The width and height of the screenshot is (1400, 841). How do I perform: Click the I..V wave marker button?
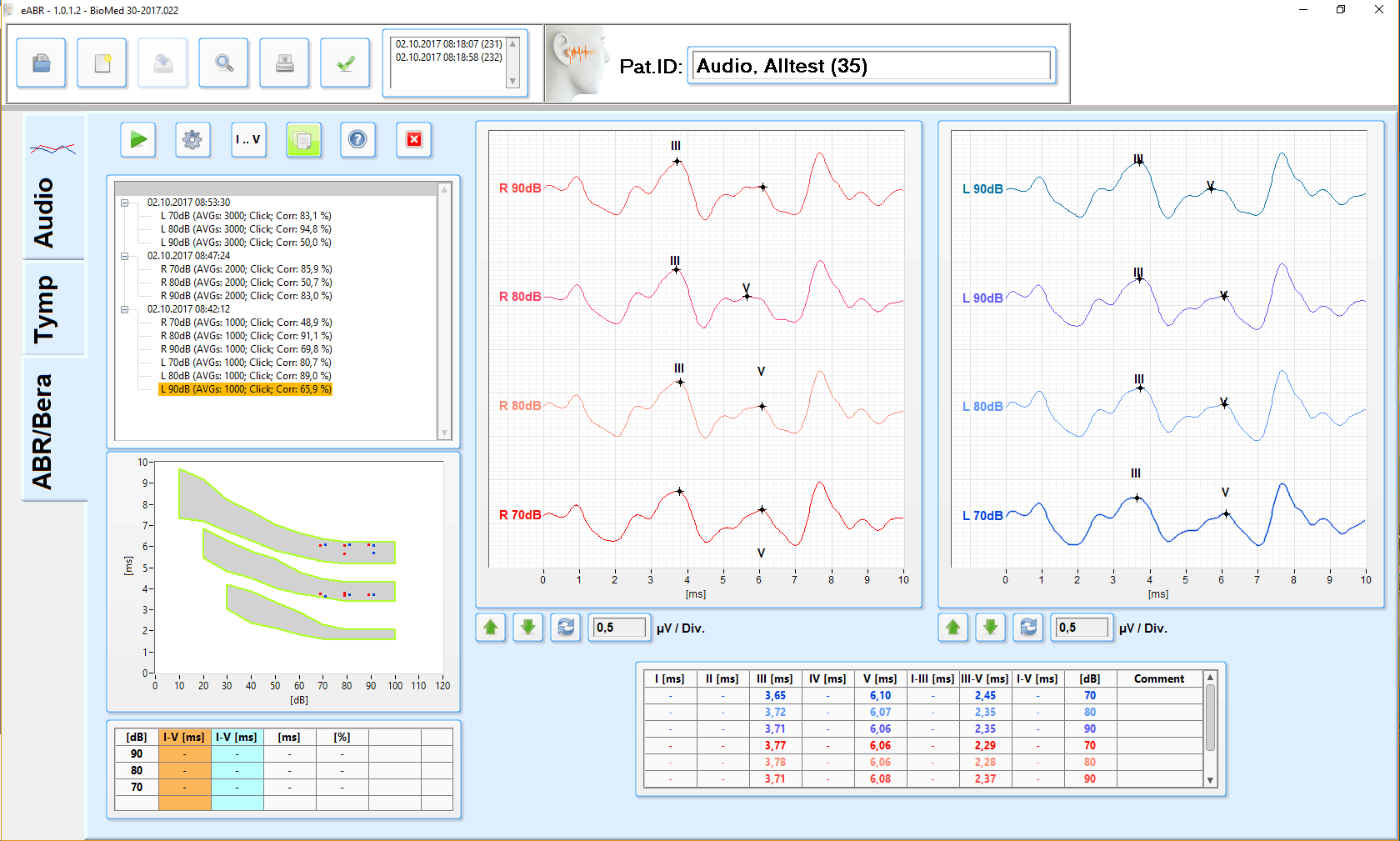(x=247, y=140)
